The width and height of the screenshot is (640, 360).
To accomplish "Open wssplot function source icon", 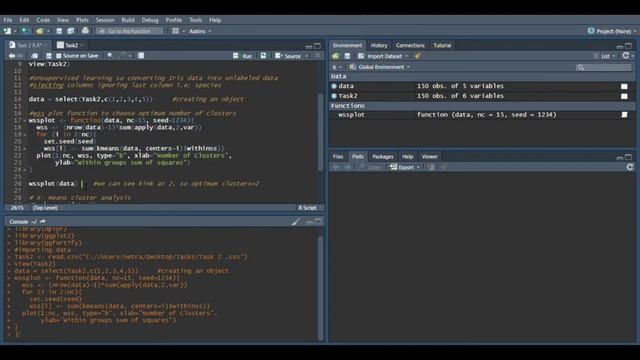I will (624, 115).
